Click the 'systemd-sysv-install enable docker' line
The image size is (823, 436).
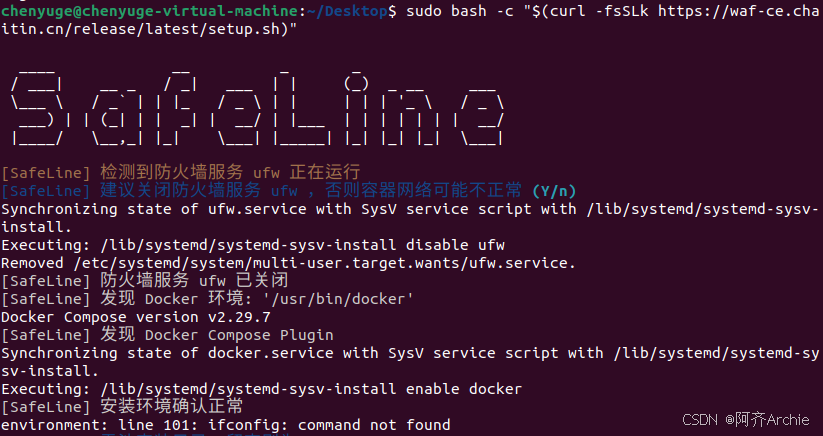click(x=262, y=389)
